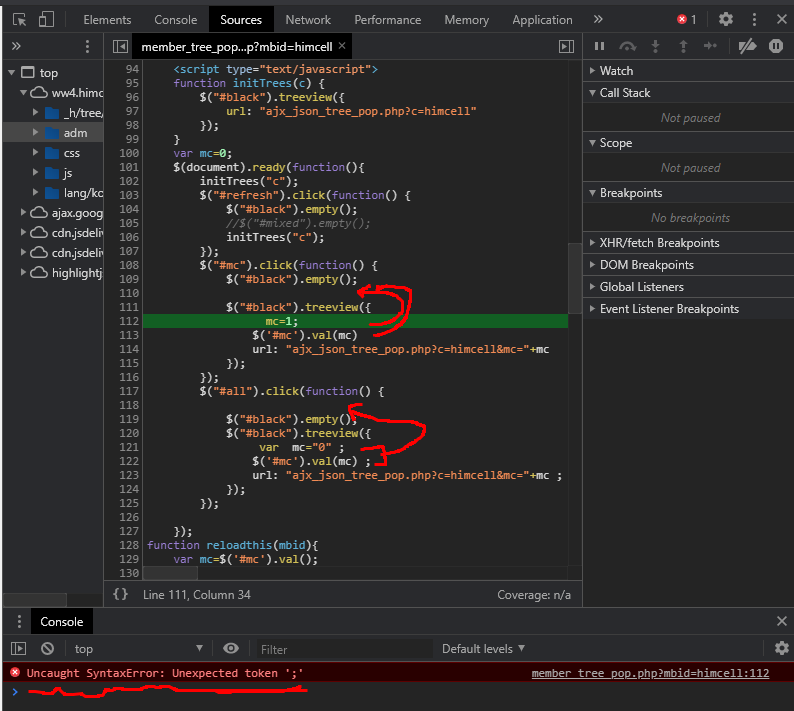
Task: Click the pause script execution button
Action: [x=600, y=46]
